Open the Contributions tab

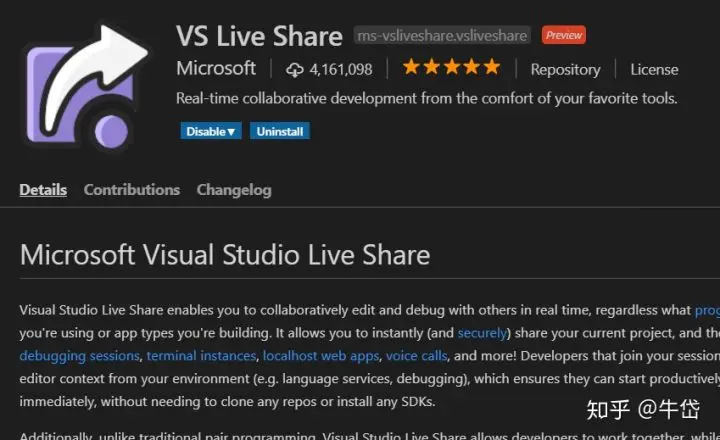[x=132, y=189]
